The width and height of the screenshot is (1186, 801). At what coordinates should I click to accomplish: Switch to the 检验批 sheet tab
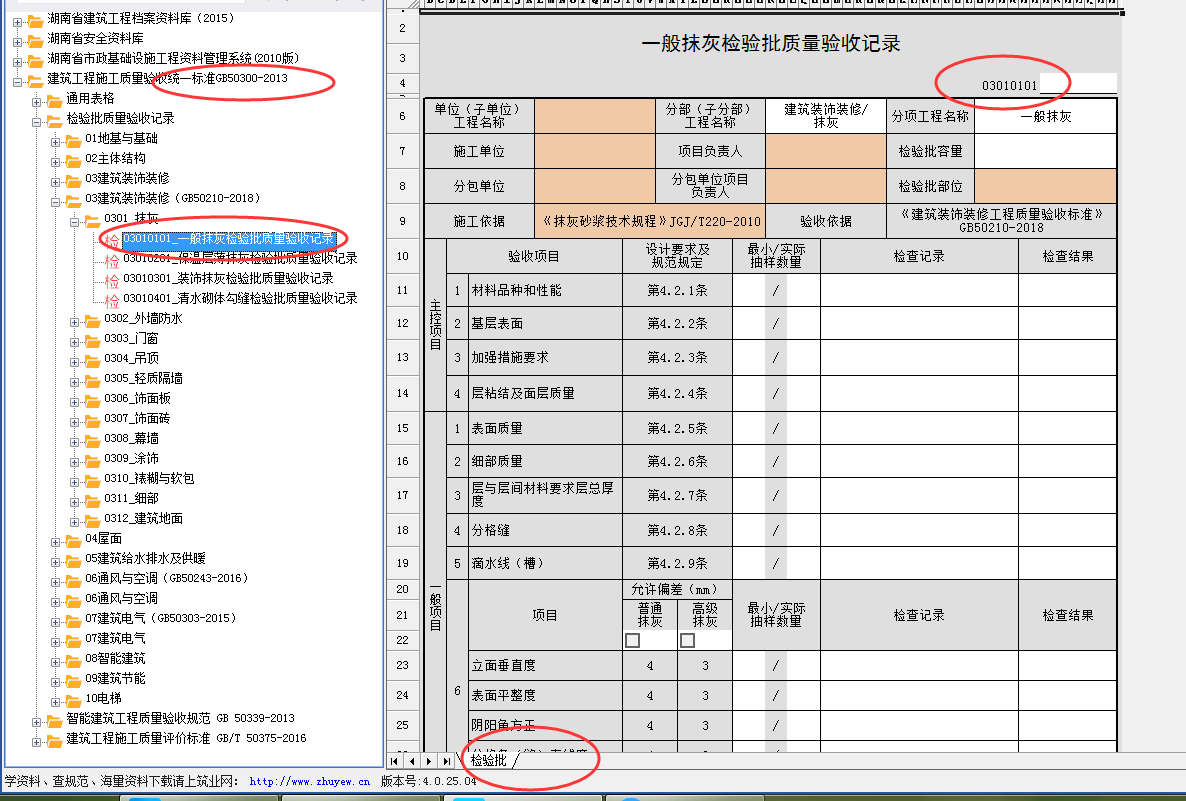click(489, 761)
